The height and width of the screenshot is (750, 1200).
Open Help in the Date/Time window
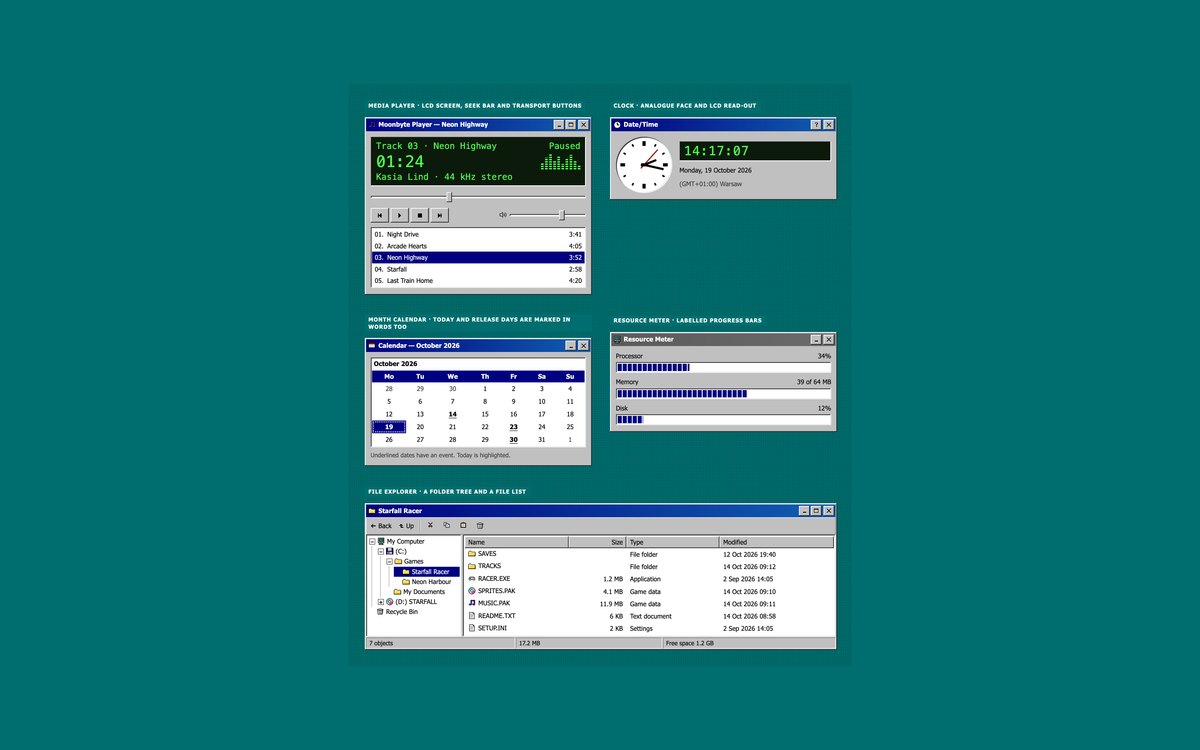pos(816,125)
